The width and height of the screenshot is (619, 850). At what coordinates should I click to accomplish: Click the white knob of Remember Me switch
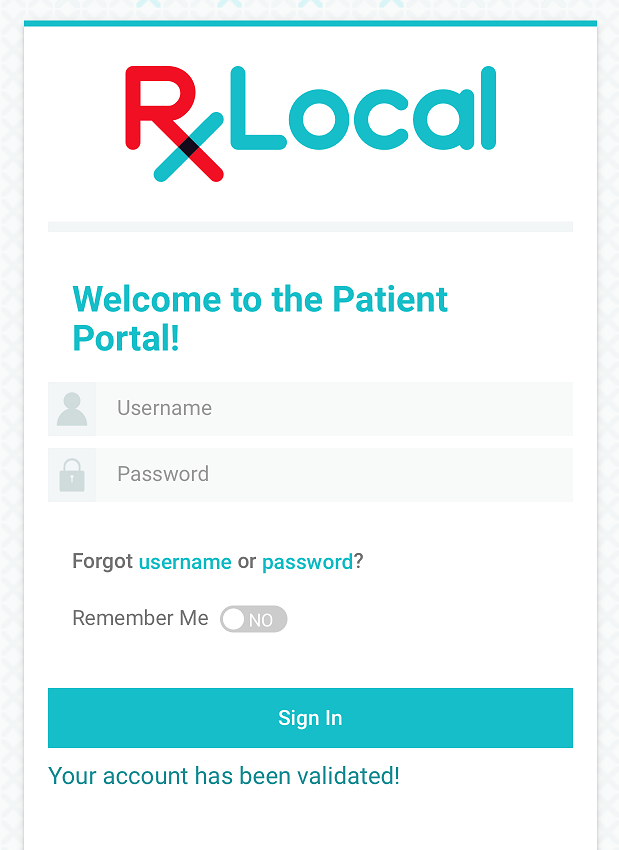pos(234,619)
